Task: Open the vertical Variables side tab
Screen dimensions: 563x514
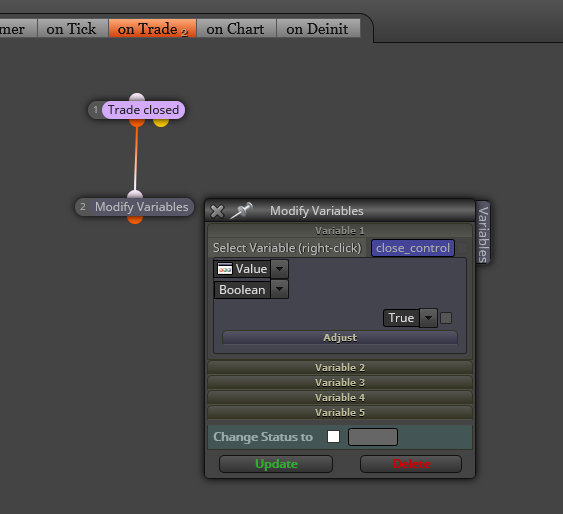Action: [483, 233]
